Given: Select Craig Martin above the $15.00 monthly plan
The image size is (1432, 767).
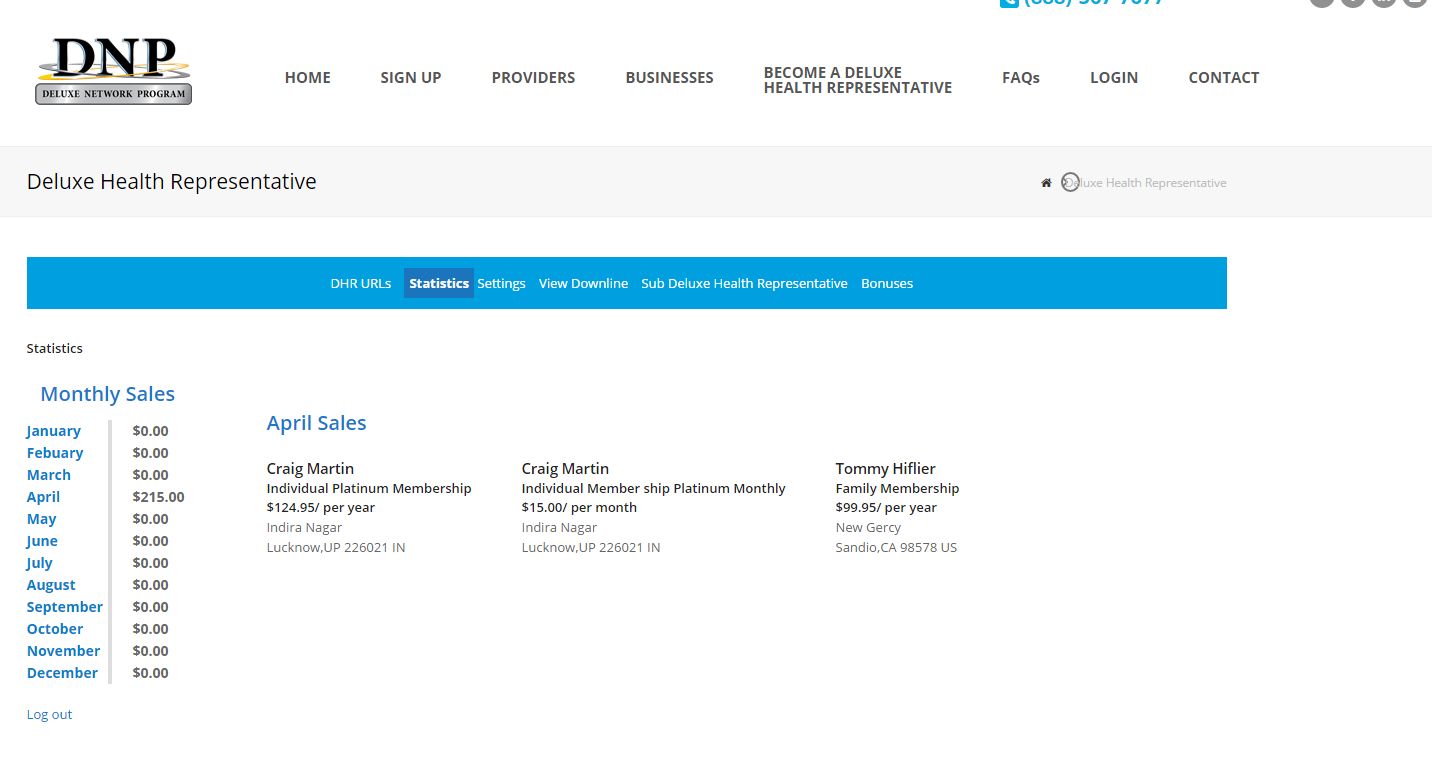Looking at the screenshot, I should pos(565,469).
